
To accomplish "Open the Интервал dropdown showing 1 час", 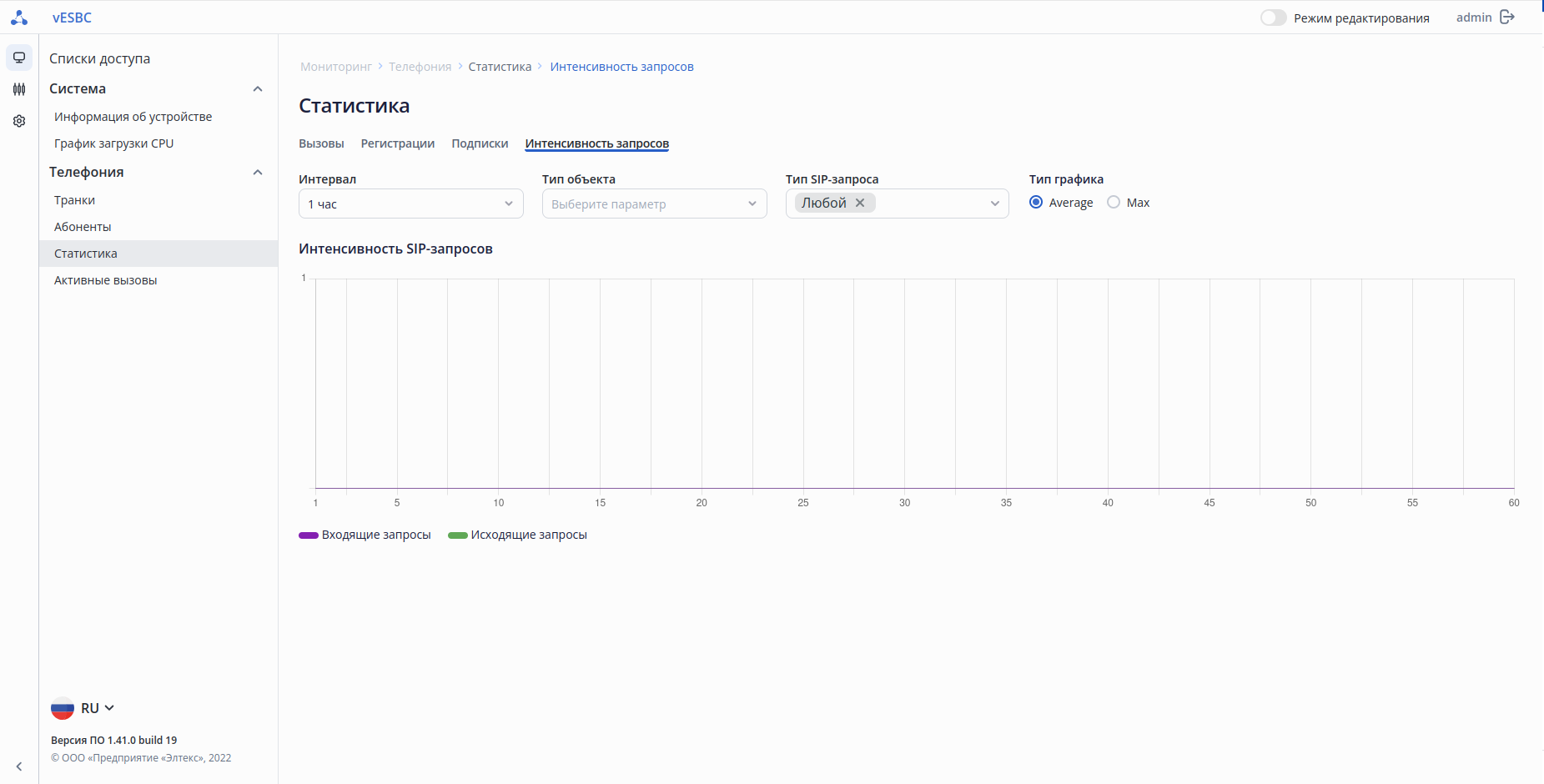I will pos(410,204).
